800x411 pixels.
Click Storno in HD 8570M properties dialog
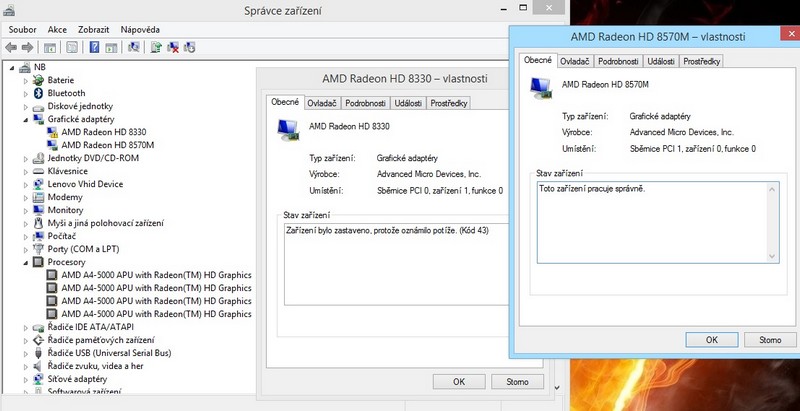pyautogui.click(x=770, y=340)
